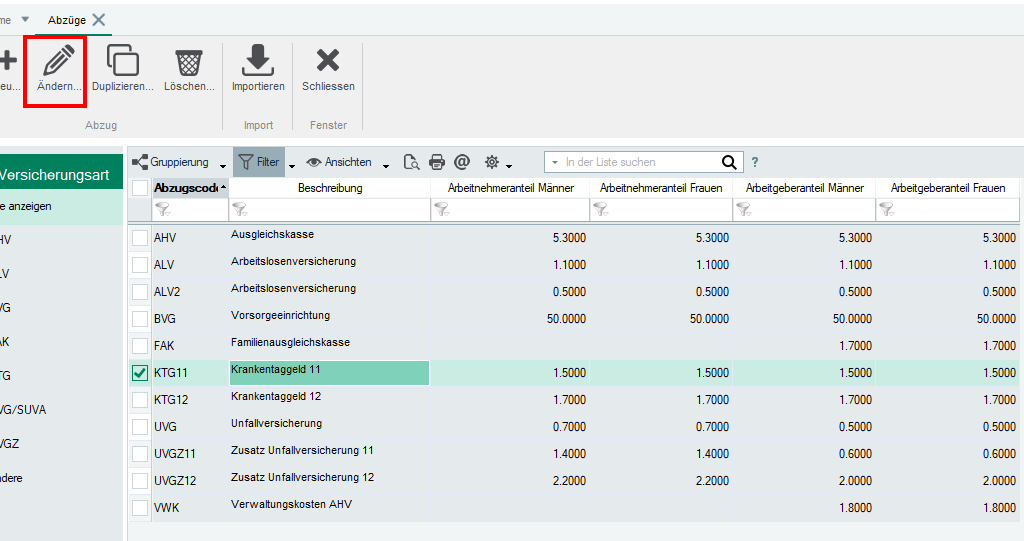Click Arbeitgeberanteil Frauen column header
1024x541 pixels.
[x=948, y=188]
